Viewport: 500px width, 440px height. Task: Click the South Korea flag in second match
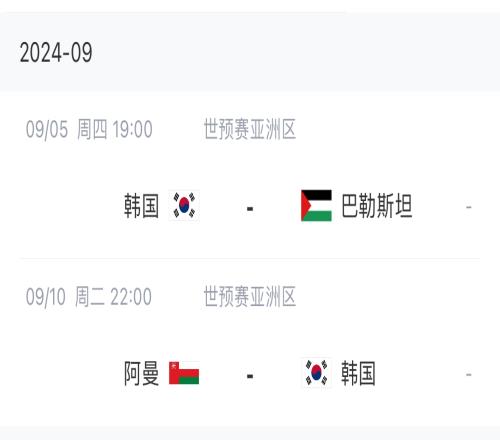coord(316,373)
